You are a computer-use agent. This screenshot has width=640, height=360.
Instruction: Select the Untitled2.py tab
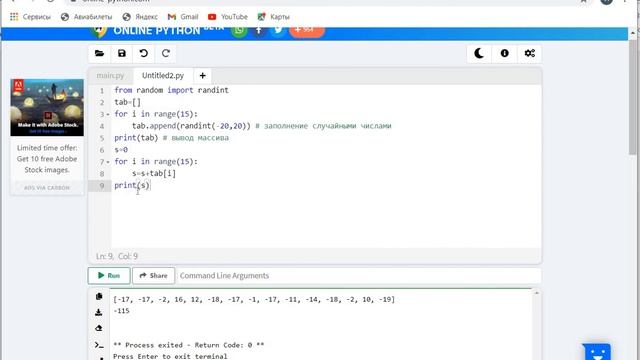[163, 76]
